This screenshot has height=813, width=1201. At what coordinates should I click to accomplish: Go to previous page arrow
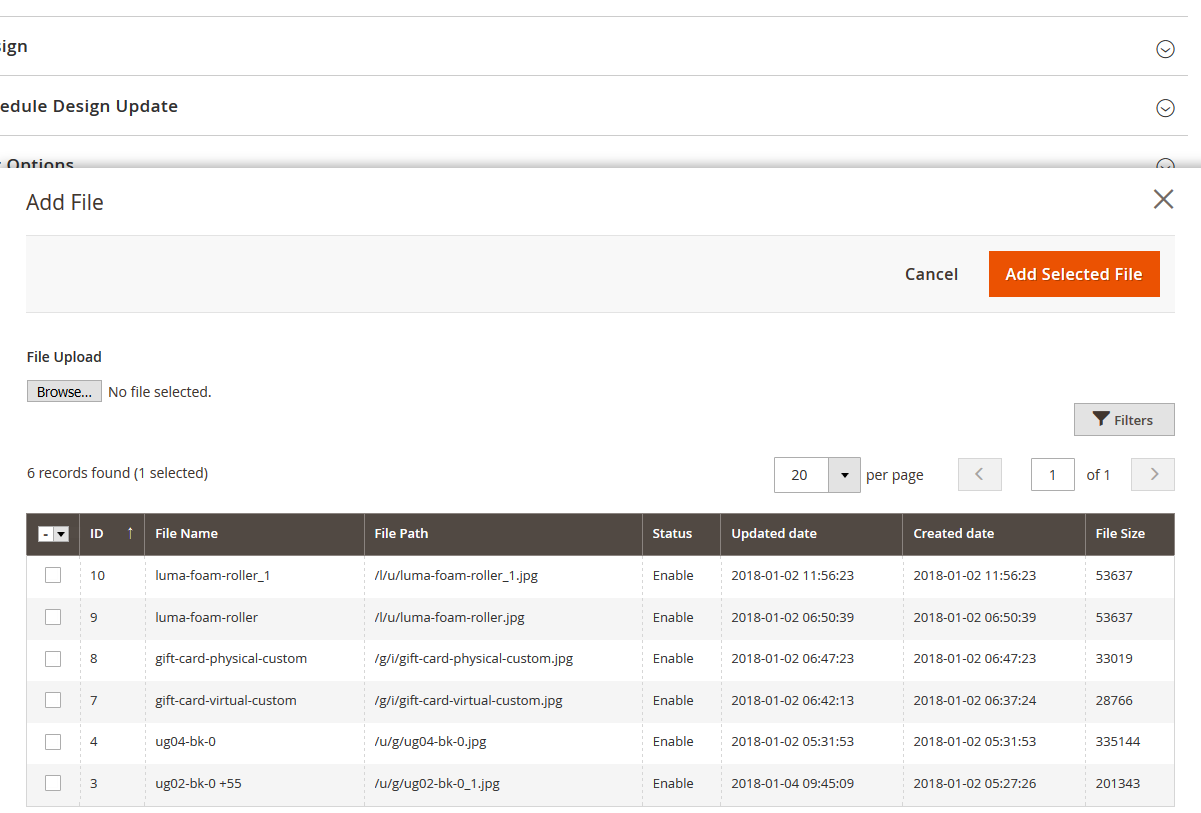979,474
